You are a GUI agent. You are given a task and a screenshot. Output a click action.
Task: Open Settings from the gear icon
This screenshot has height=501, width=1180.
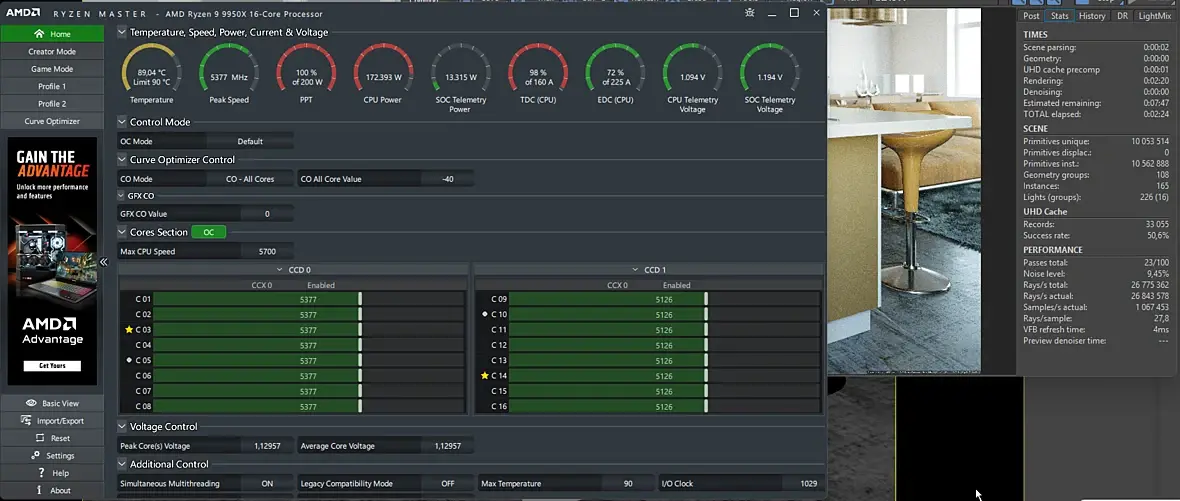click(x=37, y=456)
